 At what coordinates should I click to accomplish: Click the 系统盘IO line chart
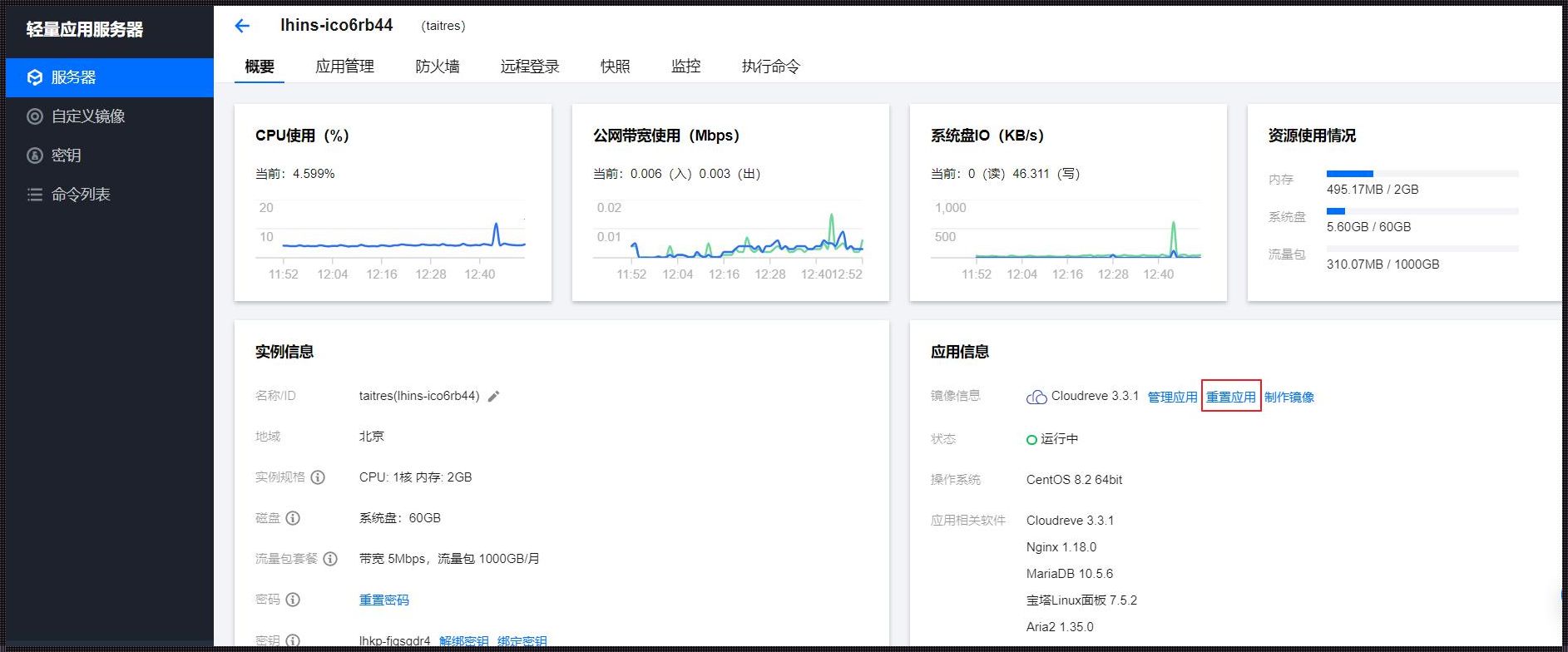click(1066, 240)
